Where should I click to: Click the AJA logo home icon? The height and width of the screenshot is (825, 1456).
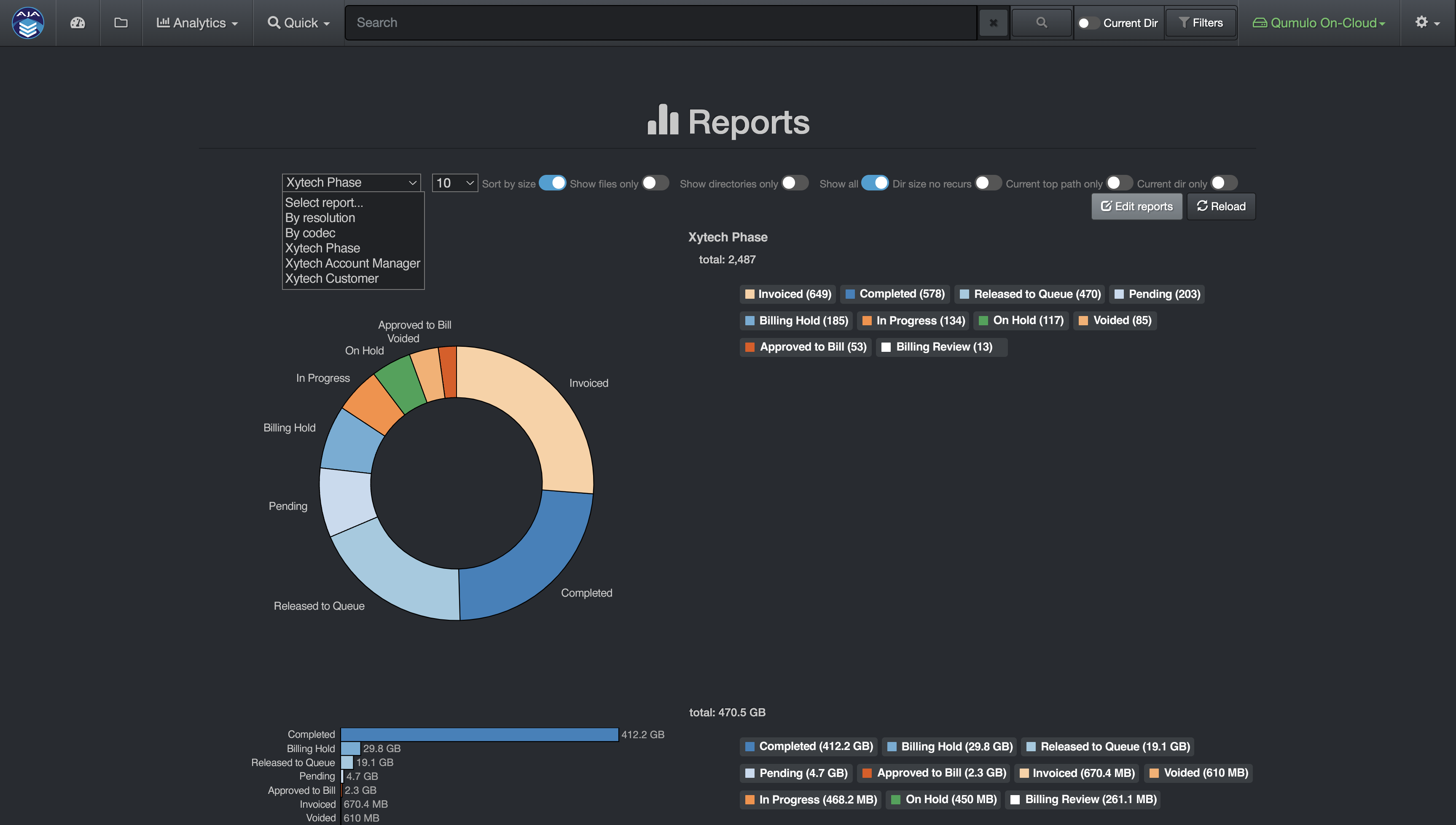coord(28,23)
